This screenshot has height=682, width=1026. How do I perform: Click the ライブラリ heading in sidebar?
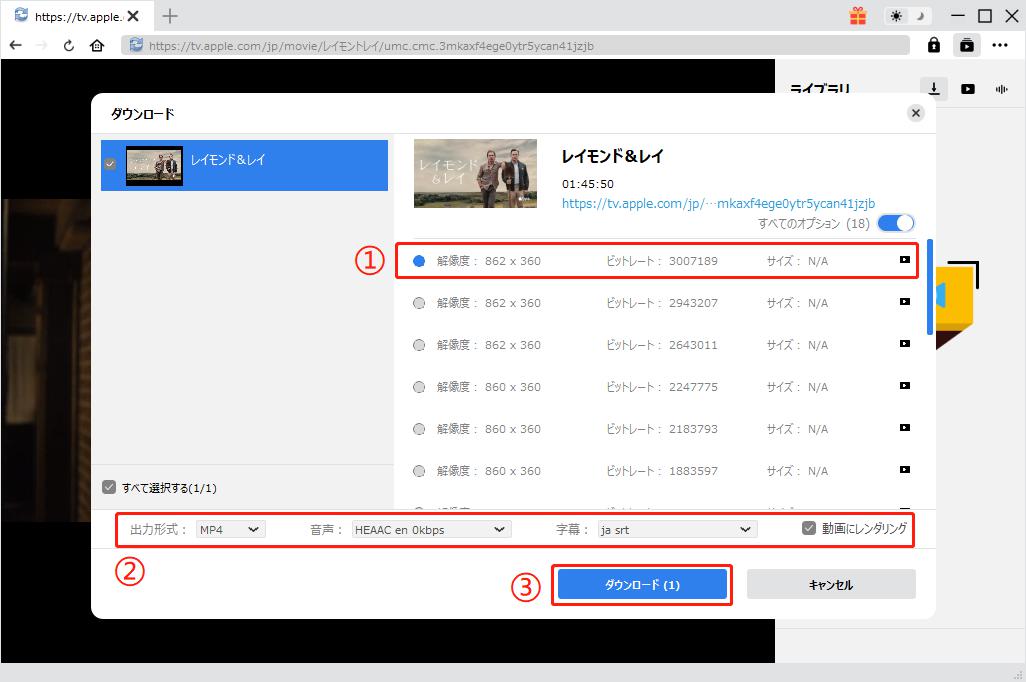click(x=820, y=88)
